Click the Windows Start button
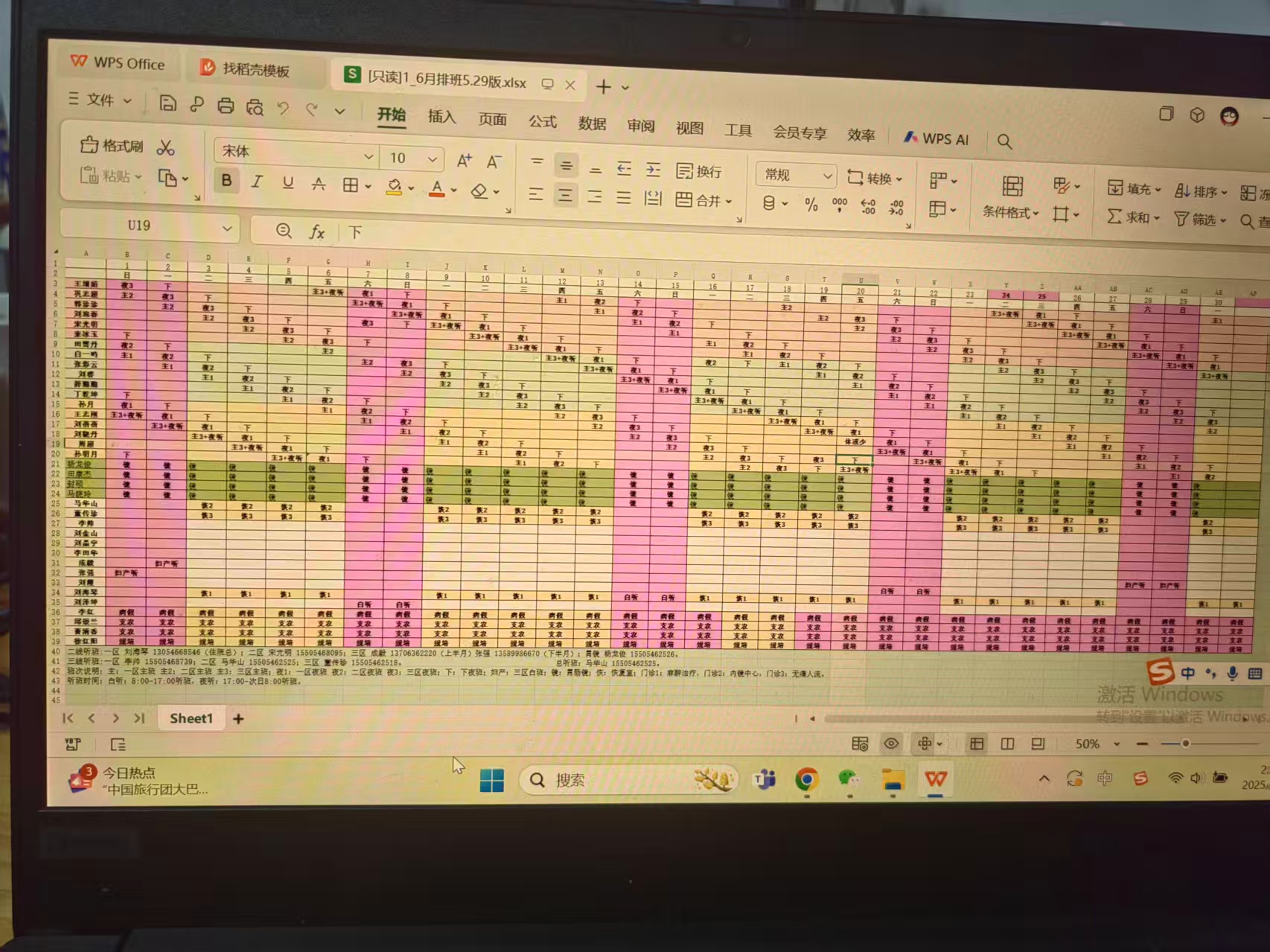The height and width of the screenshot is (952, 1270). 491,780
